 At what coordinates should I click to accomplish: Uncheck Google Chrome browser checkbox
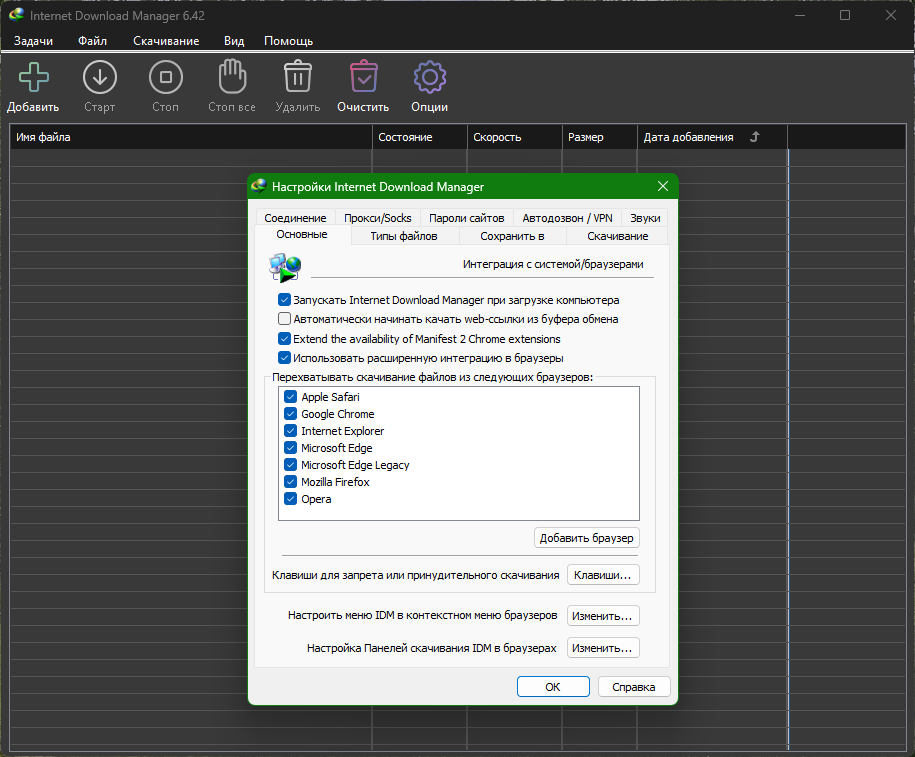coord(291,414)
